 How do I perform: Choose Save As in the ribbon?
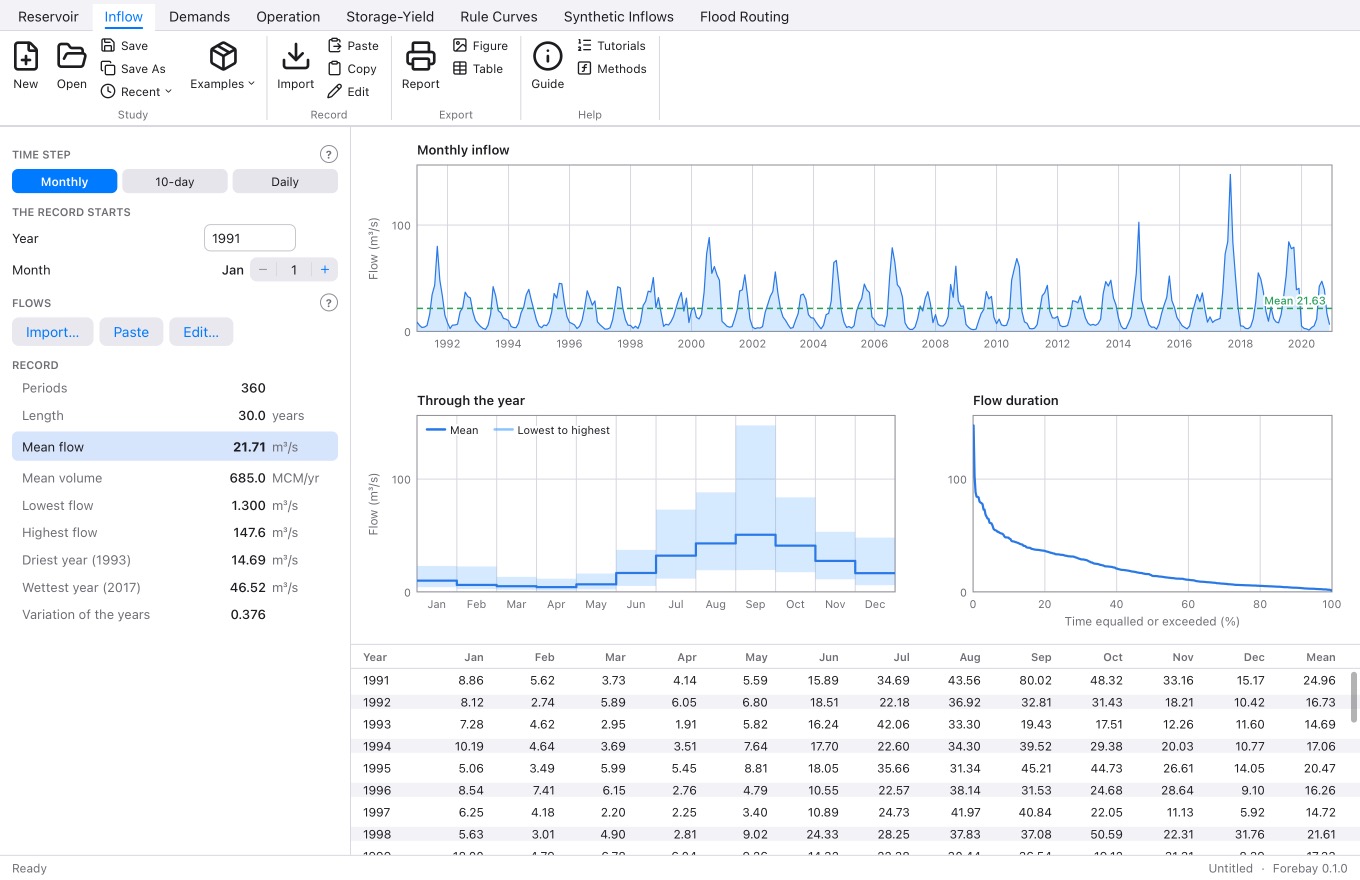[133, 69]
